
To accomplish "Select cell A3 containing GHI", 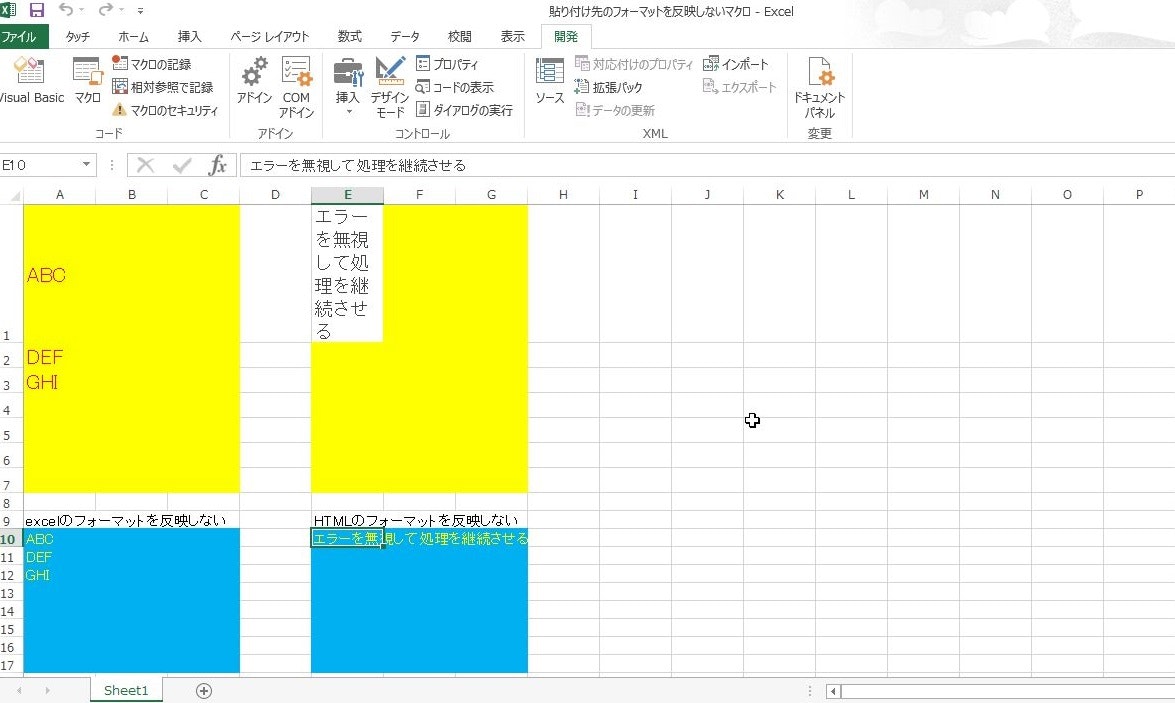I will point(60,381).
